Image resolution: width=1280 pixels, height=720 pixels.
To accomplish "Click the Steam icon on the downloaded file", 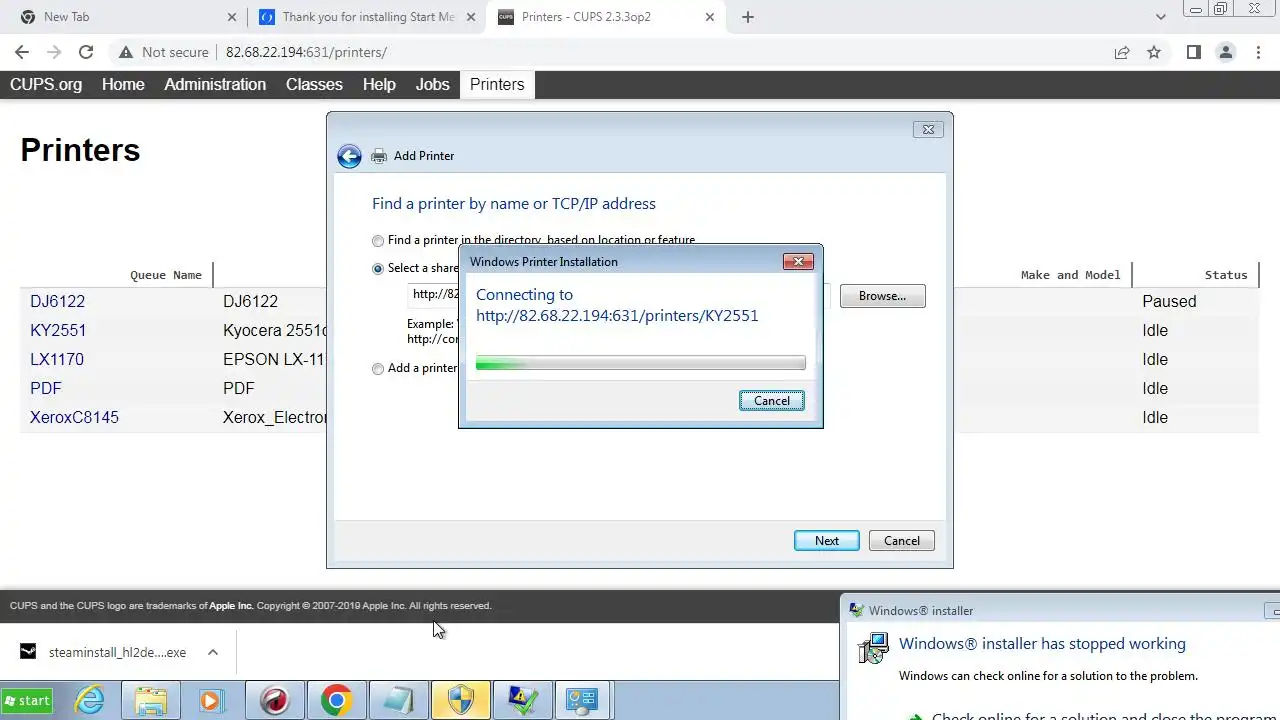I will tap(29, 652).
